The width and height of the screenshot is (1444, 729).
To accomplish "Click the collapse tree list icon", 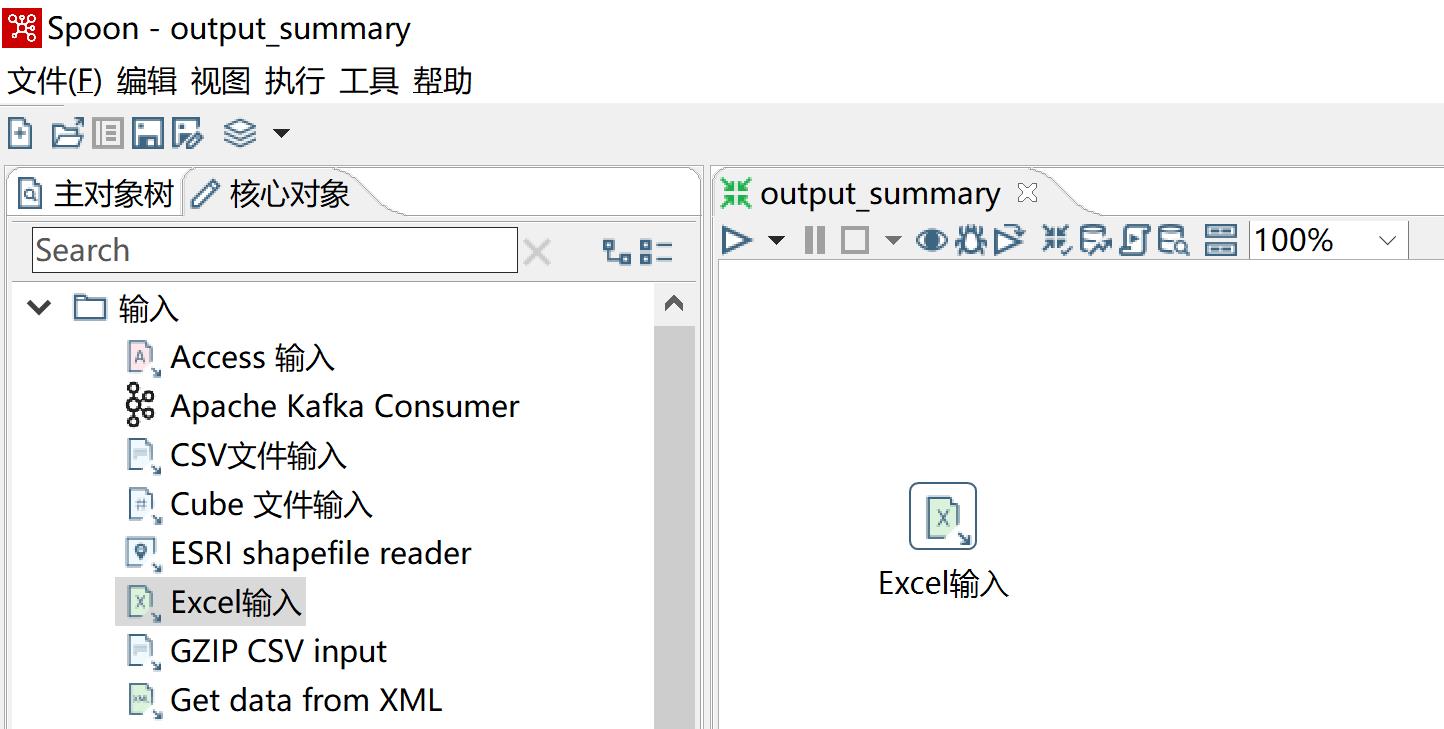I will coord(656,252).
